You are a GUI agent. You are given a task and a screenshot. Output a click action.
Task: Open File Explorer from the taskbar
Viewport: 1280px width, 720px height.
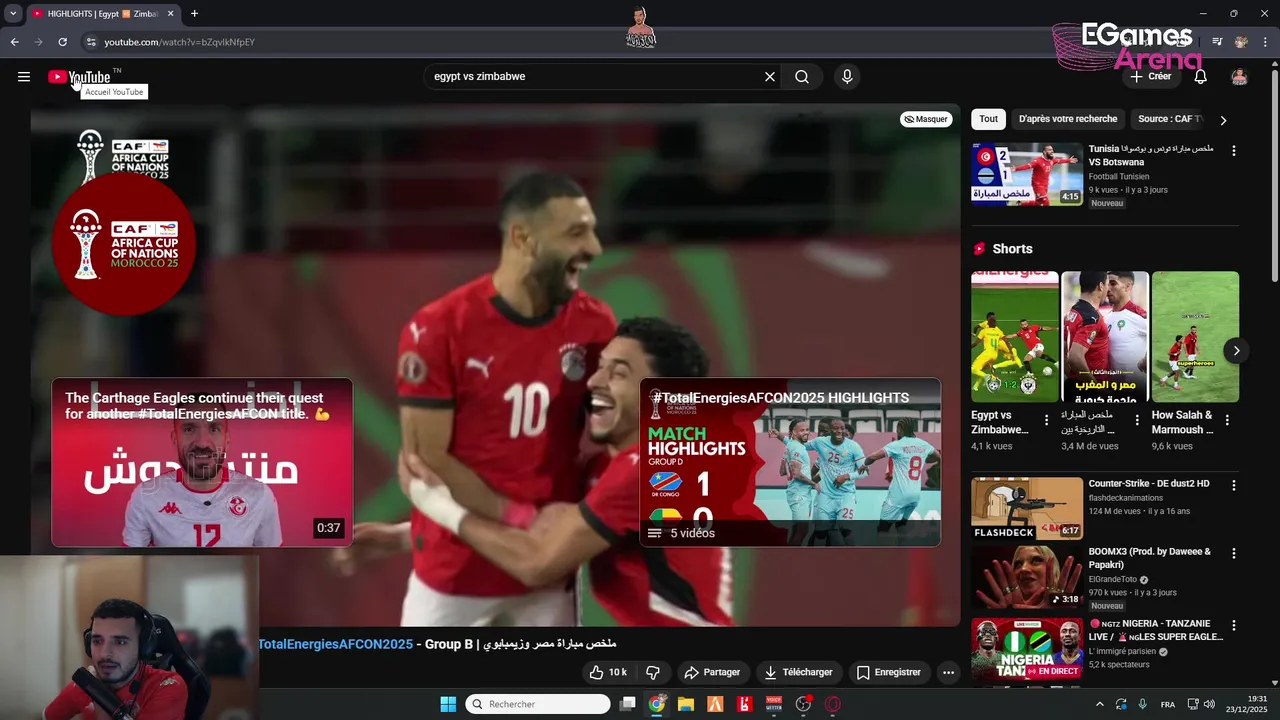click(686, 704)
